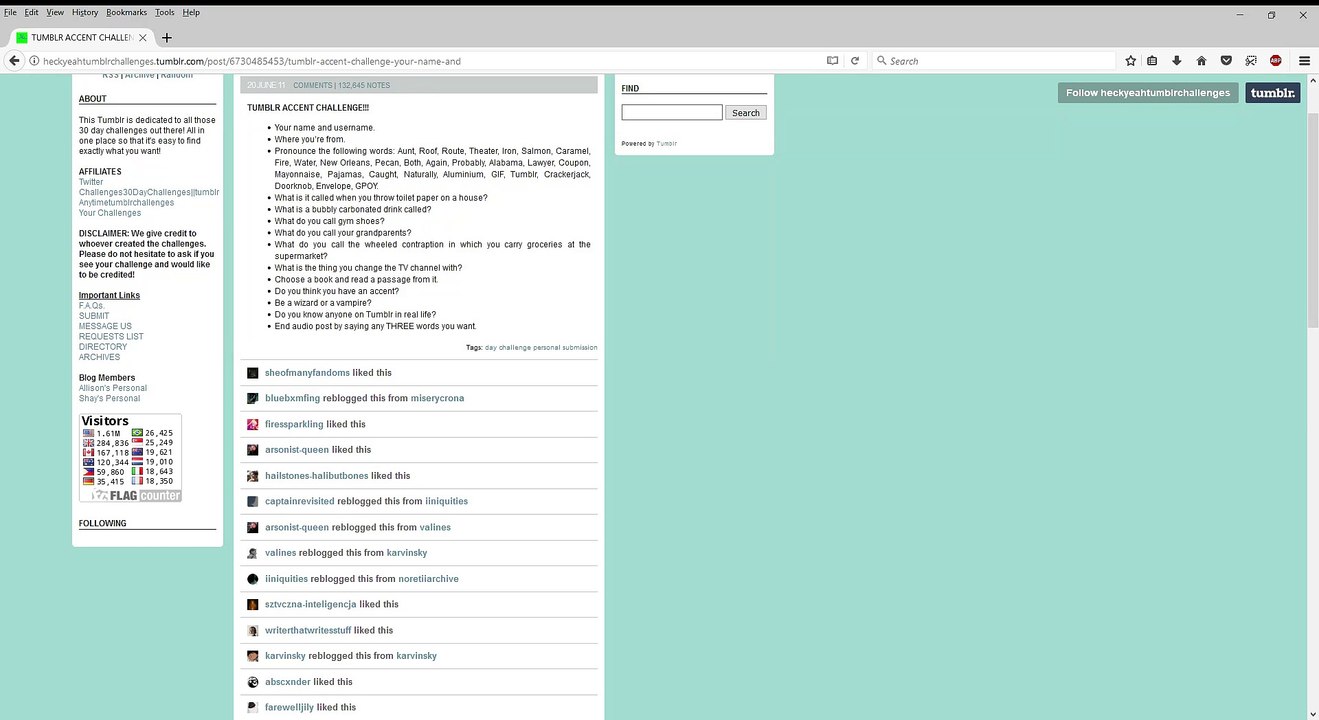Click the 'challenge' tag link
1319x720 pixels.
[515, 348]
